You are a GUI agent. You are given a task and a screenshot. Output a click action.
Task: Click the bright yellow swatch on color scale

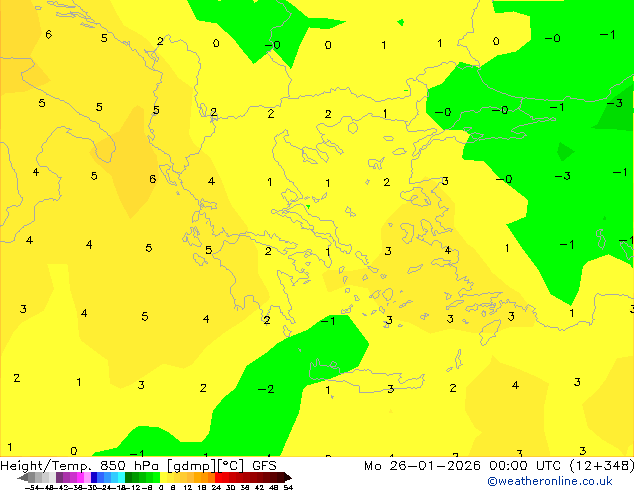click(x=163, y=477)
